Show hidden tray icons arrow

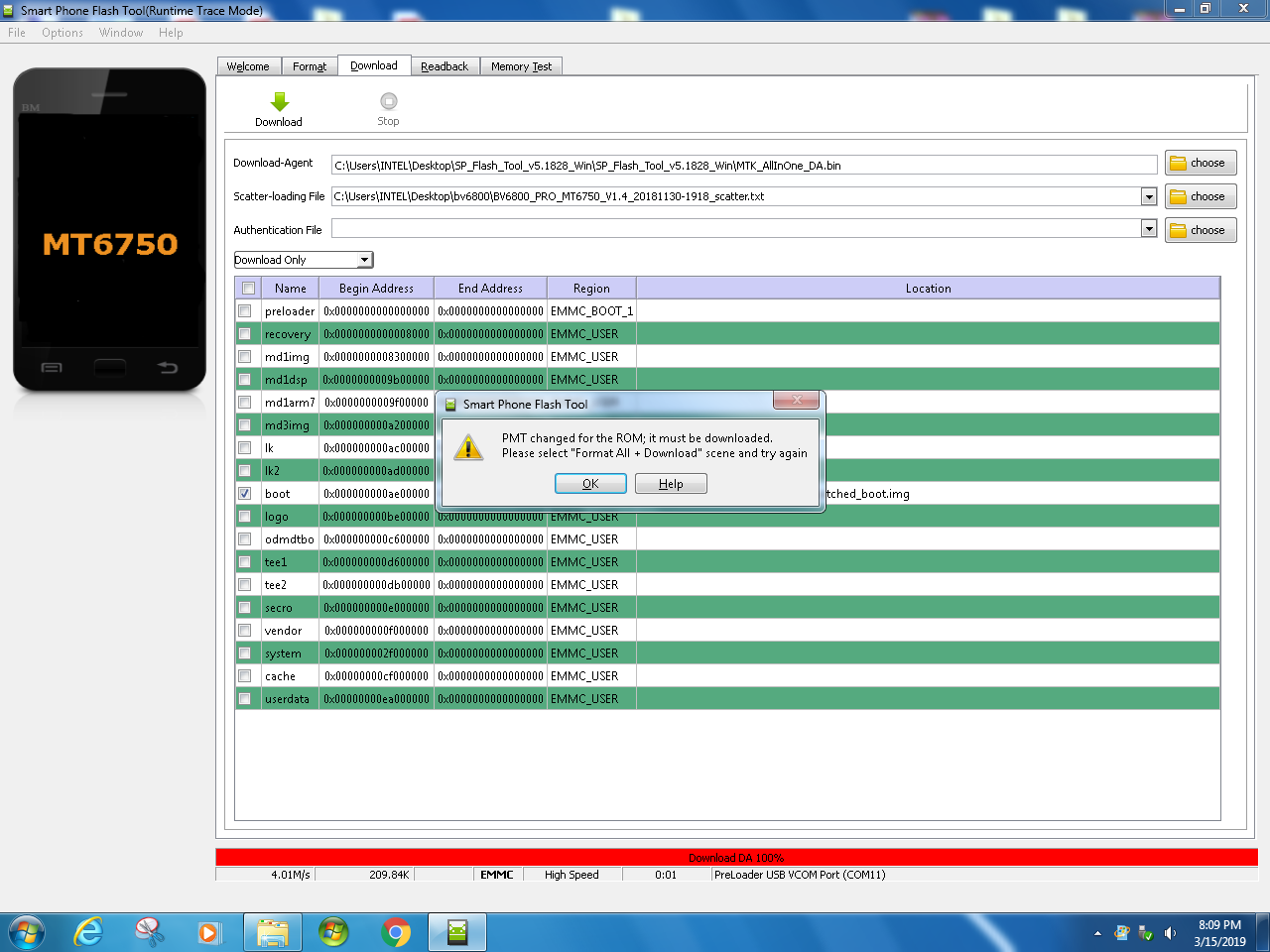[x=1097, y=933]
